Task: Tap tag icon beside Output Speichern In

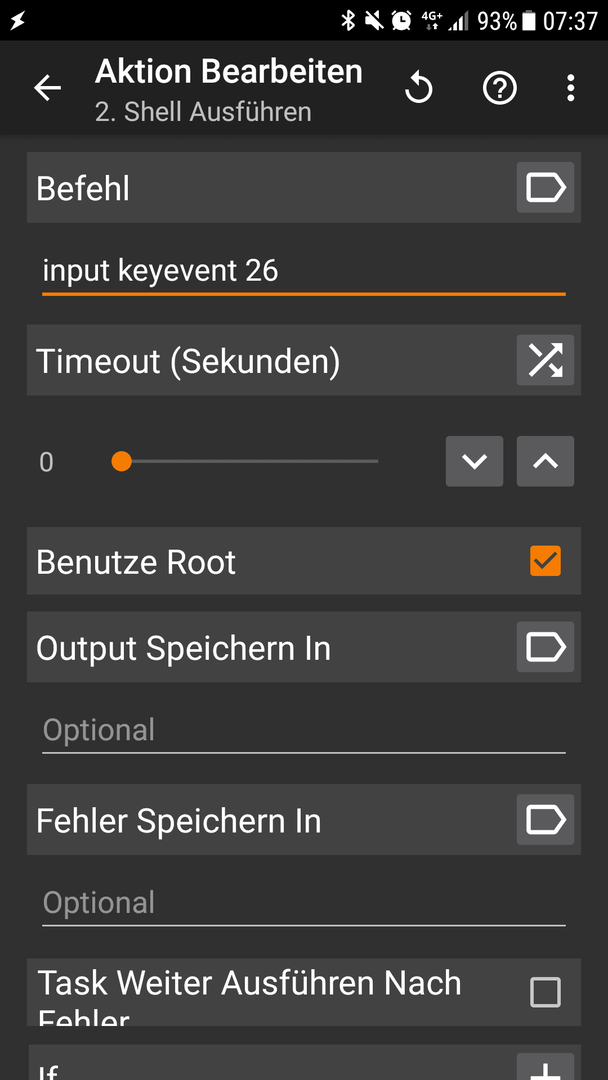Action: [x=545, y=647]
